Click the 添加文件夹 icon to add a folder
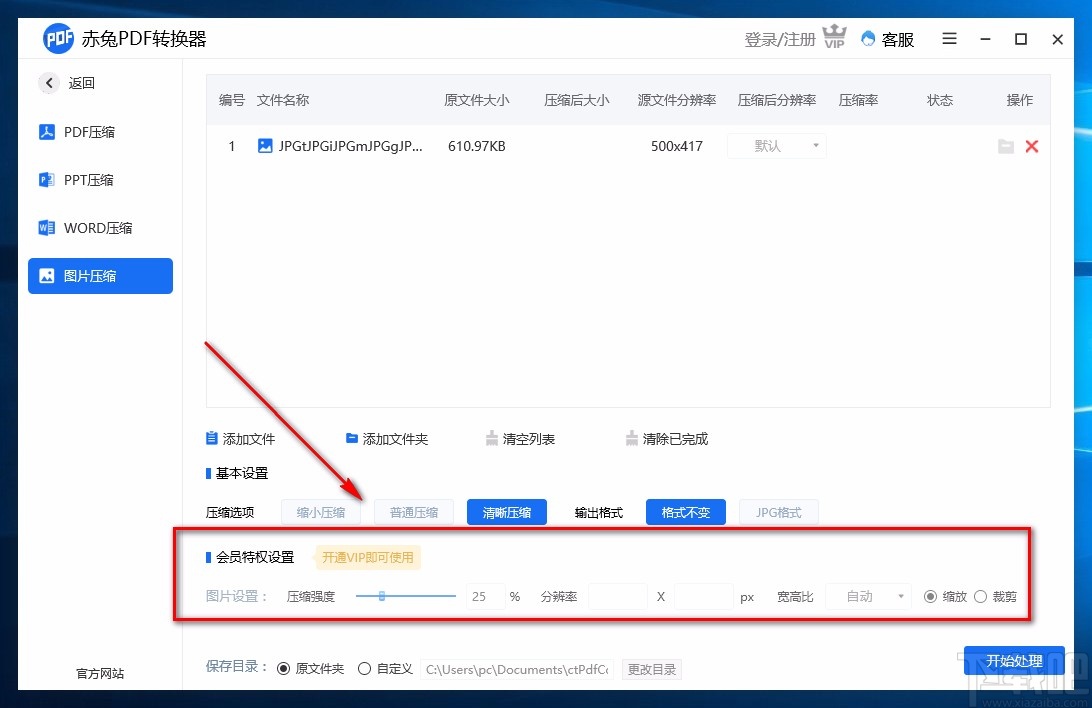Viewport: 1092px width, 708px height. coord(351,438)
